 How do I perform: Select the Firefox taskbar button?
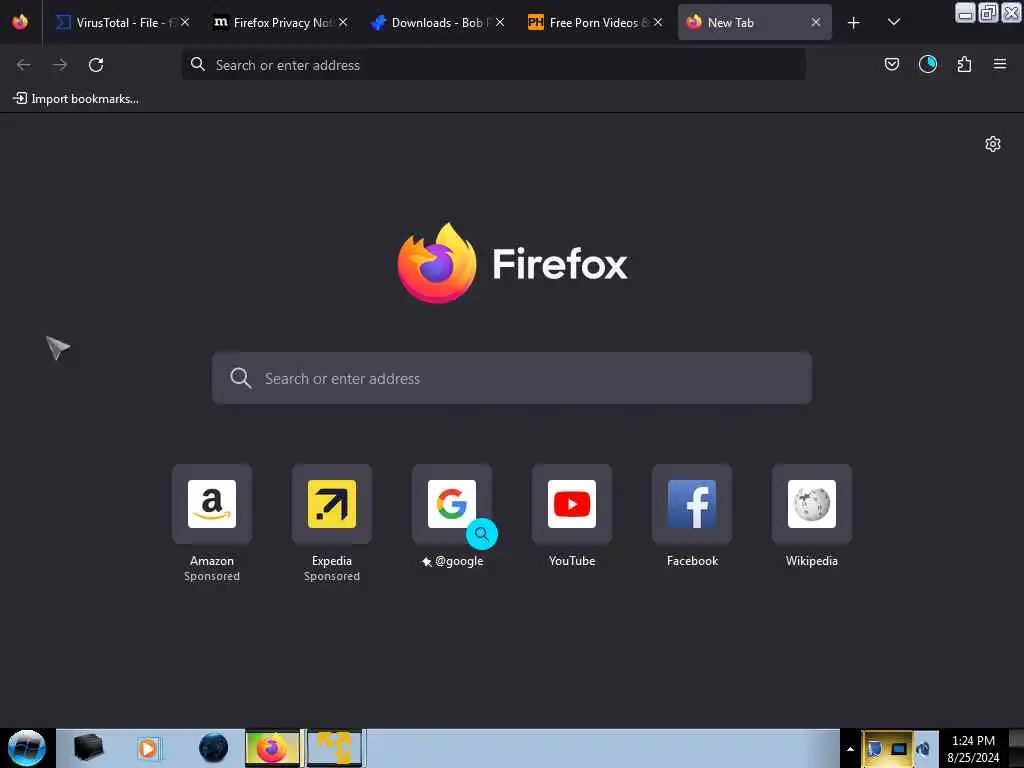[x=273, y=748]
